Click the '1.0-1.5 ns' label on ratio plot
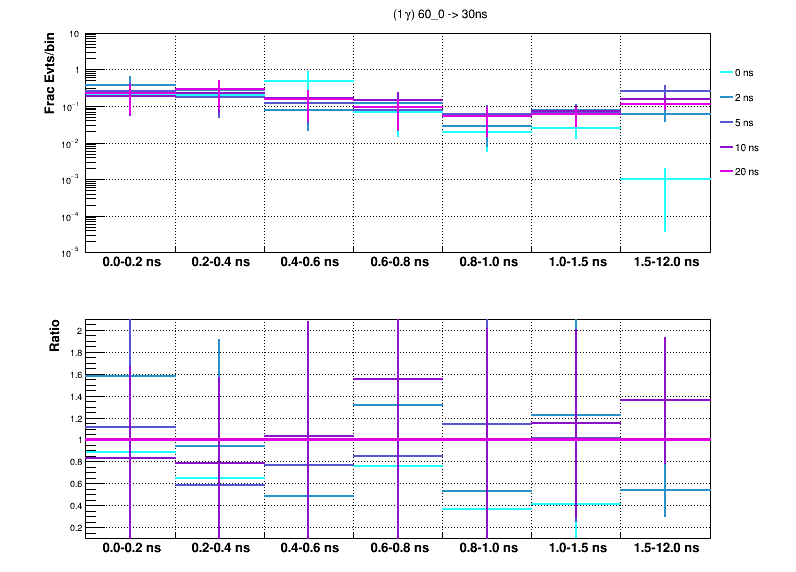Viewport: 796px width, 572px height. coord(577,549)
